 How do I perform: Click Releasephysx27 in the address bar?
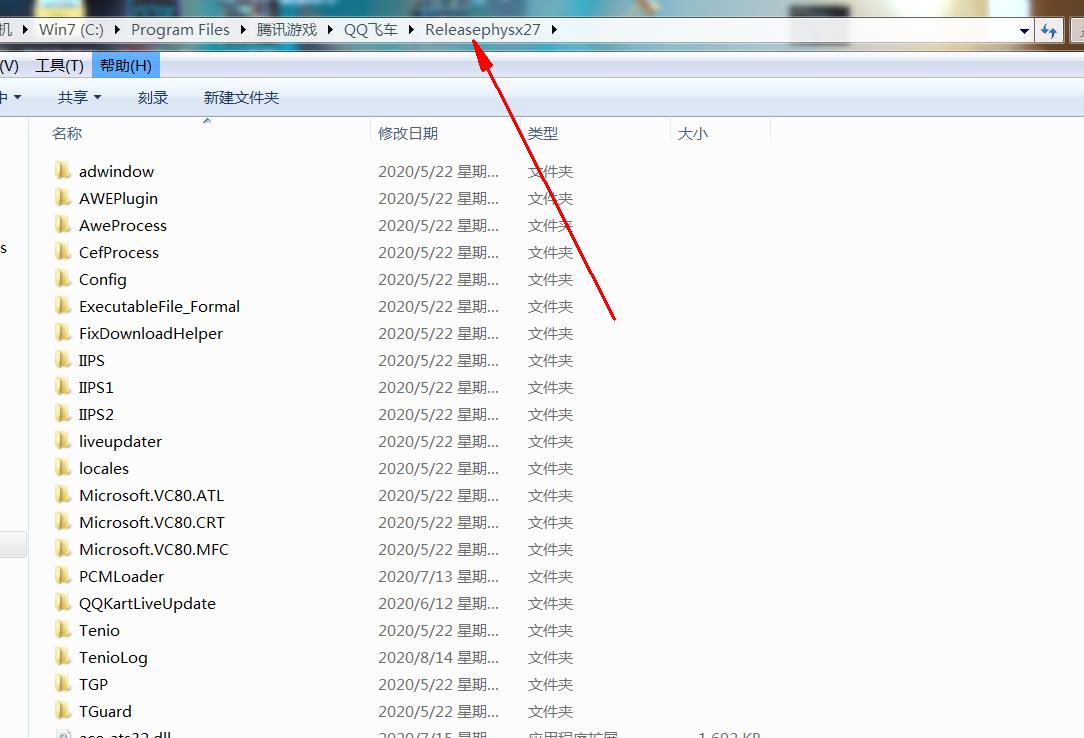483,30
